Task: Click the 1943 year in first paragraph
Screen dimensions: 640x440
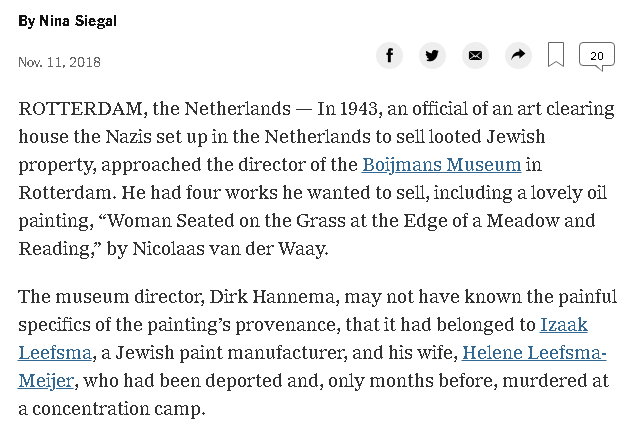Action: click(359, 109)
